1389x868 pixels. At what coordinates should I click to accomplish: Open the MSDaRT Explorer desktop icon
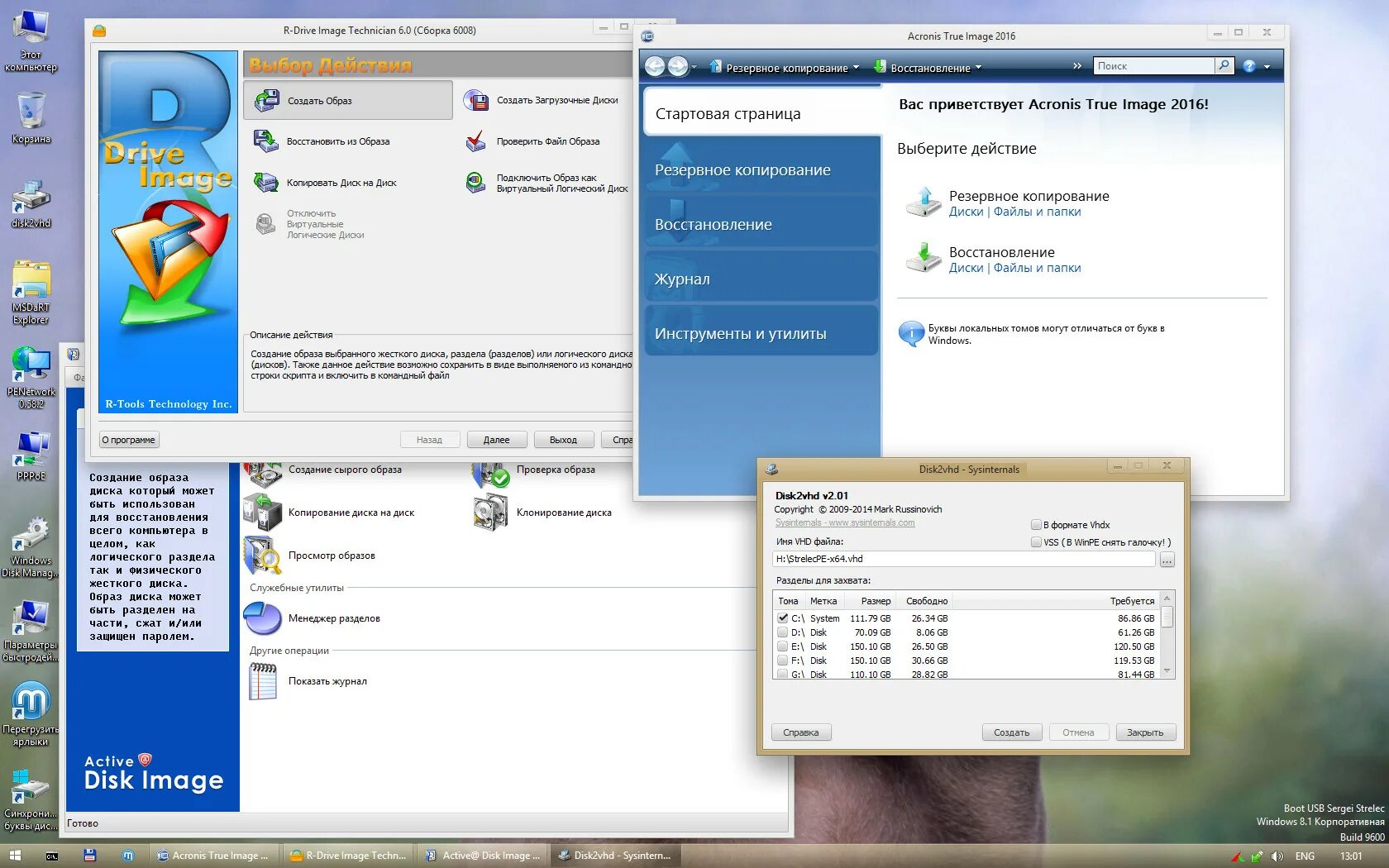31,291
